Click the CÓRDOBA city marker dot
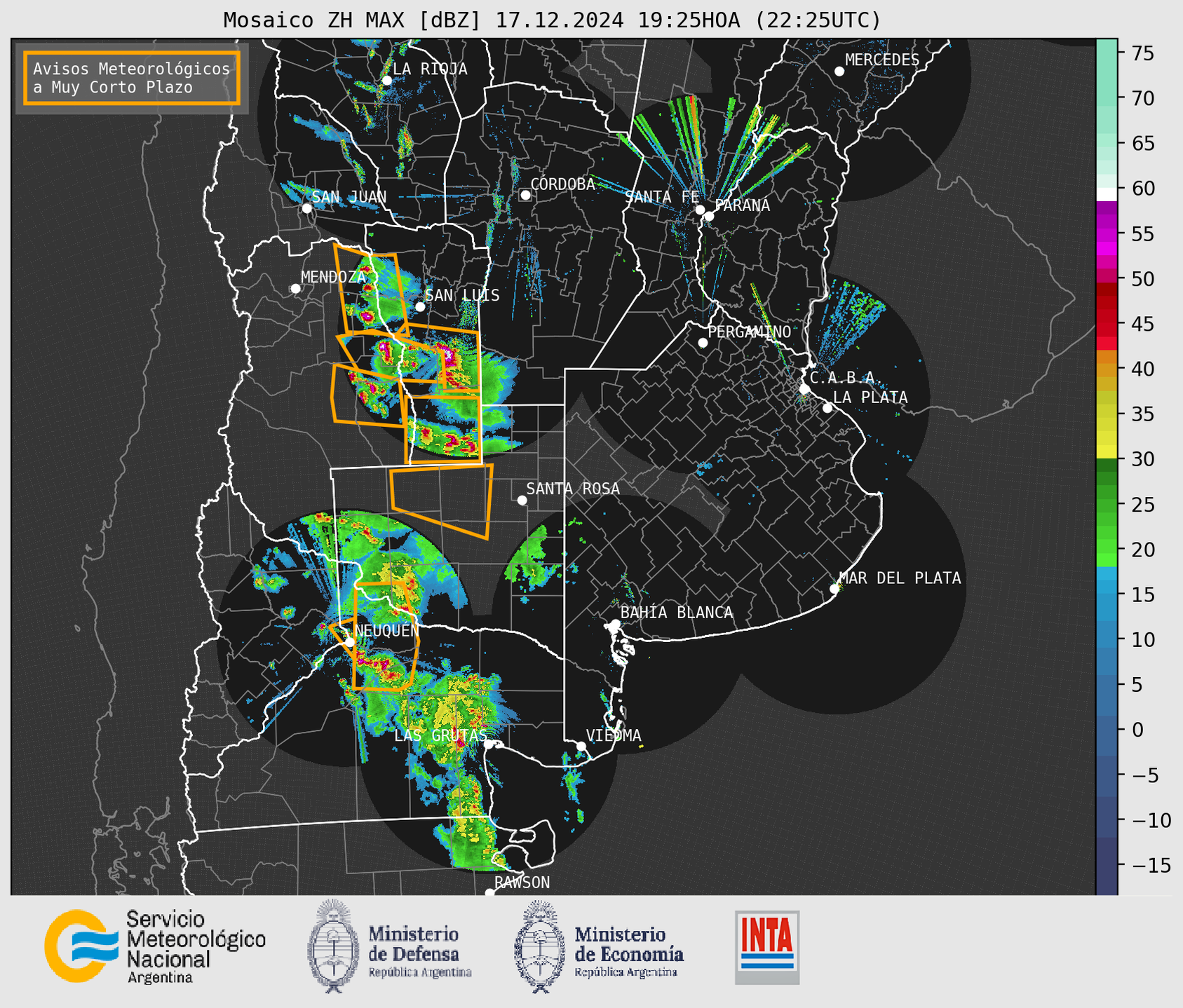The image size is (1183, 1008). pyautogui.click(x=525, y=195)
